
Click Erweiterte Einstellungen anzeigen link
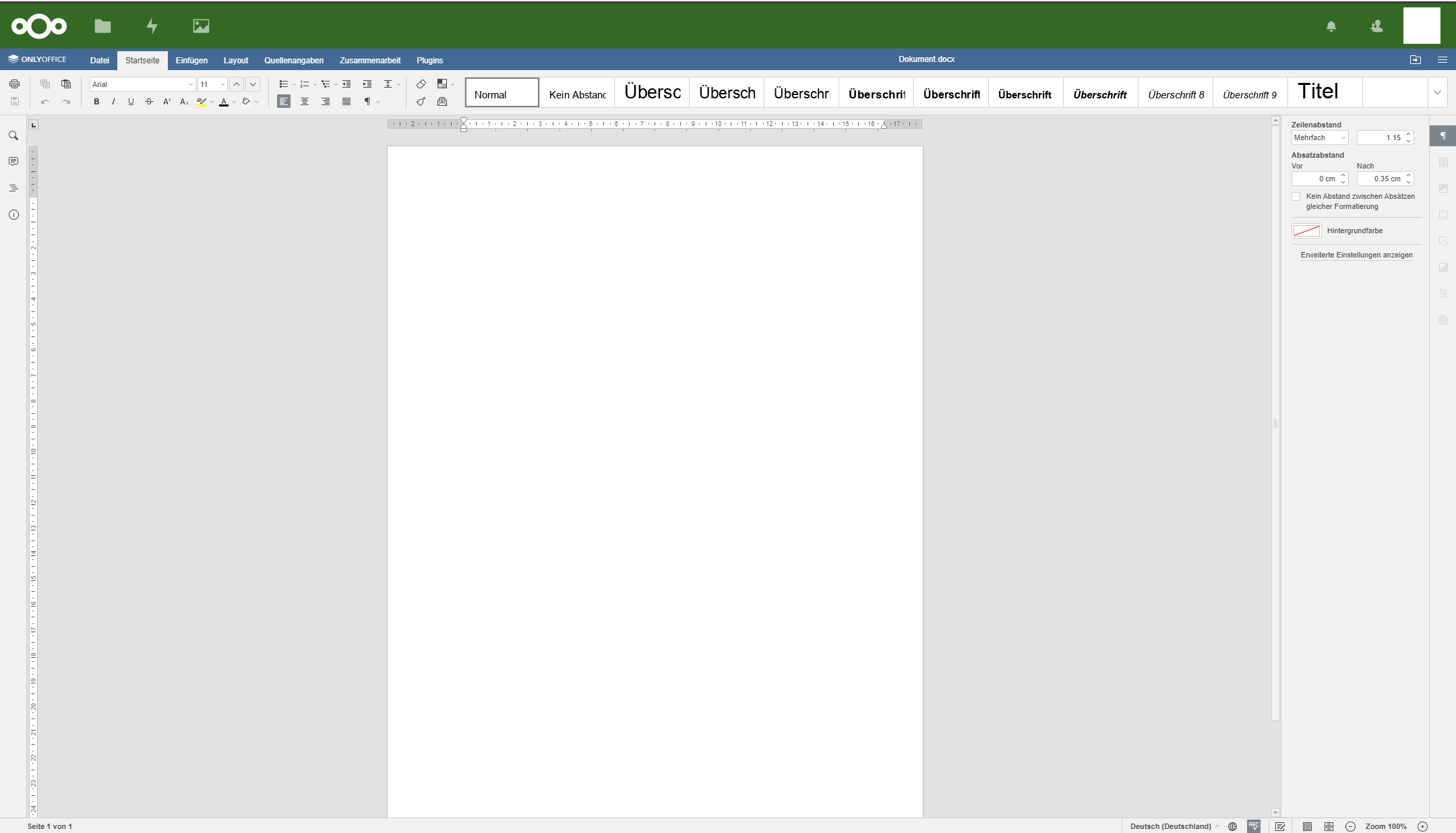tap(1356, 255)
